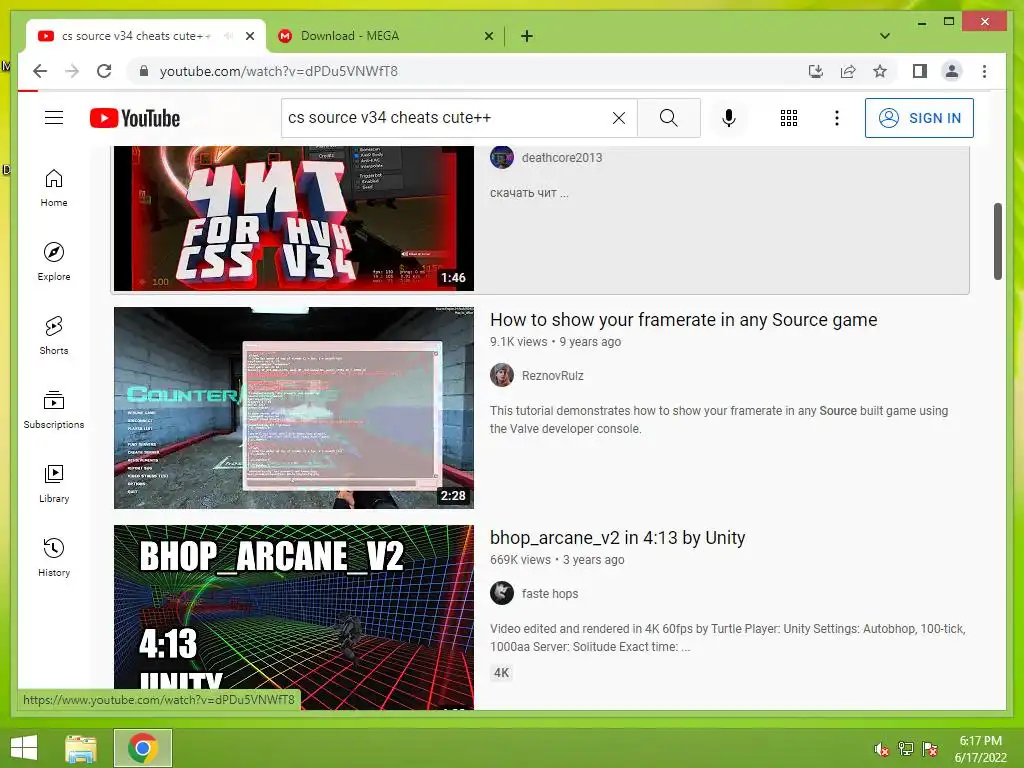Open the tab search dropdown arrow

pyautogui.click(x=885, y=36)
